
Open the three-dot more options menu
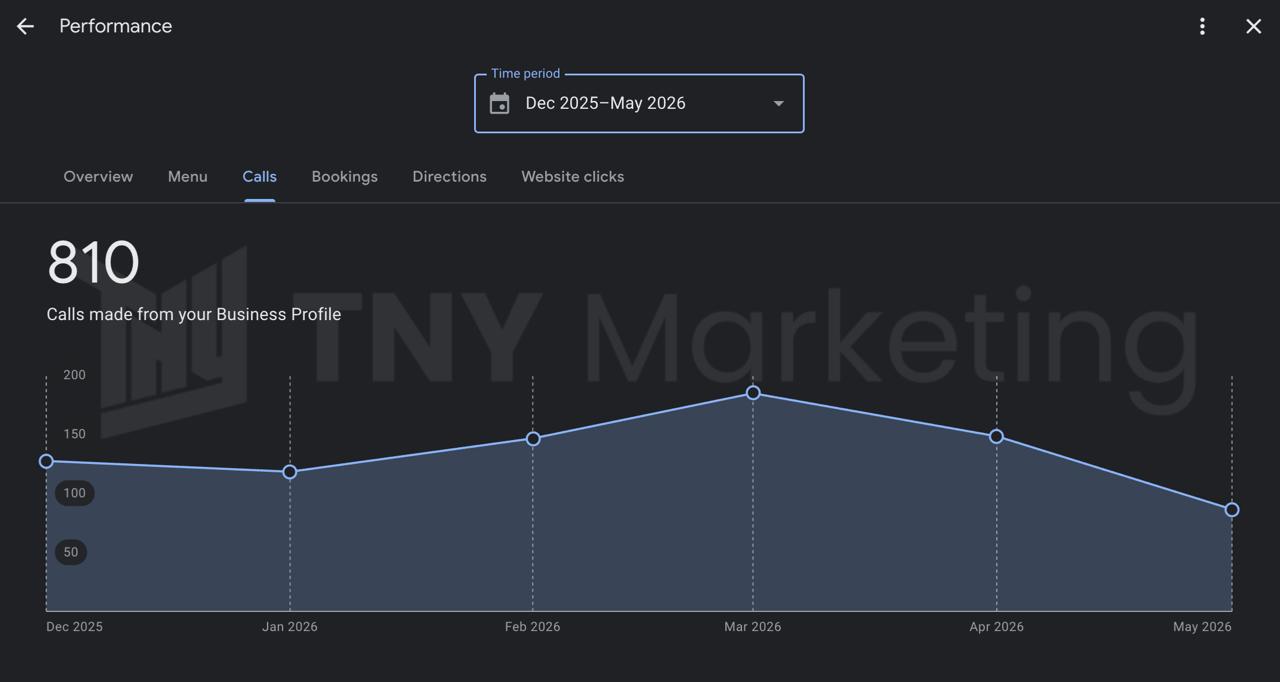coord(1202,27)
